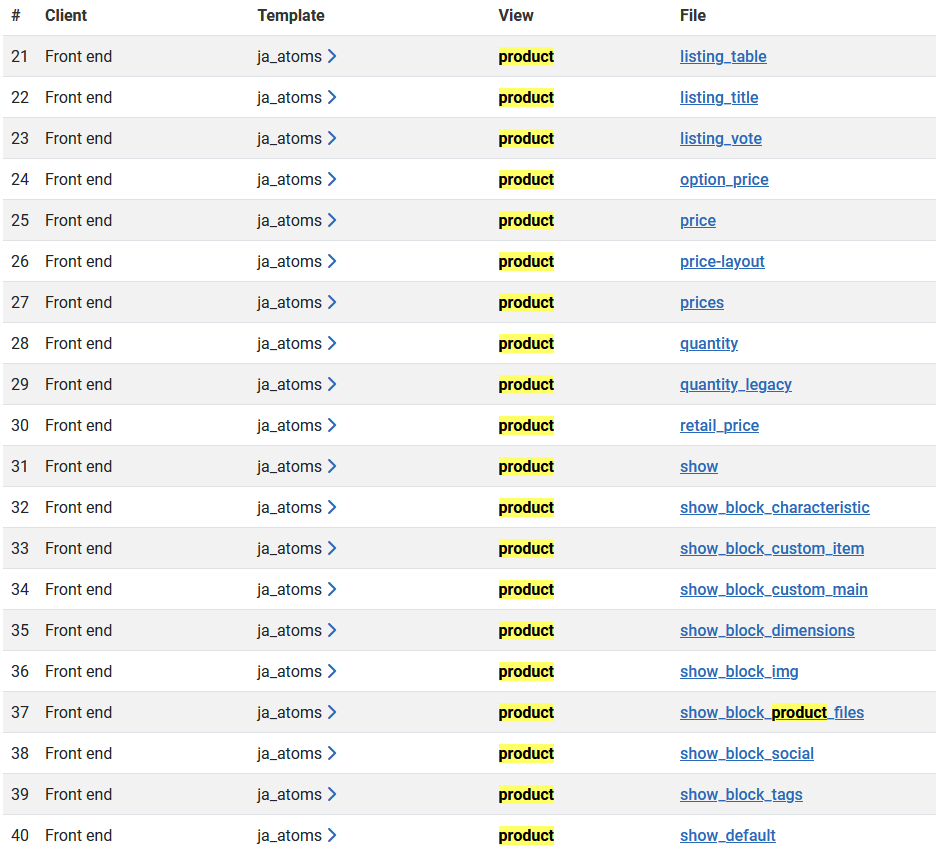The image size is (936, 852).
Task: Click the File column header
Action: point(692,16)
